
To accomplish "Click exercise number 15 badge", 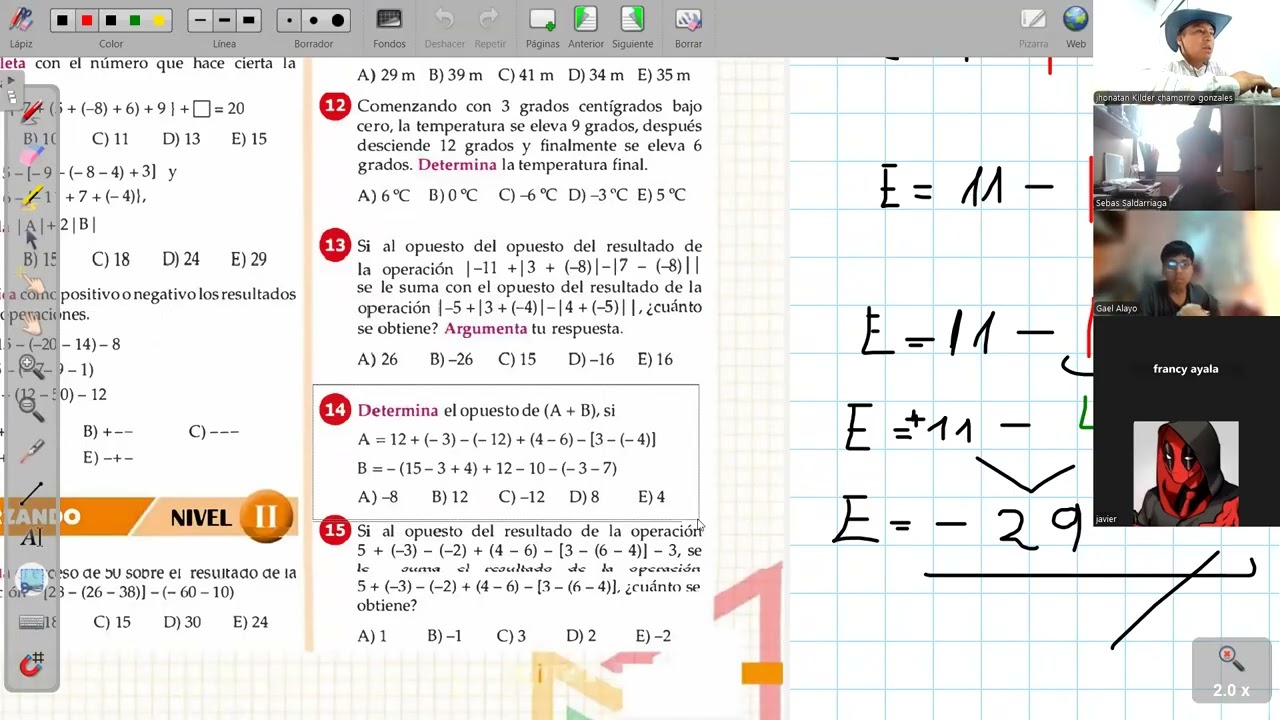I will (335, 531).
